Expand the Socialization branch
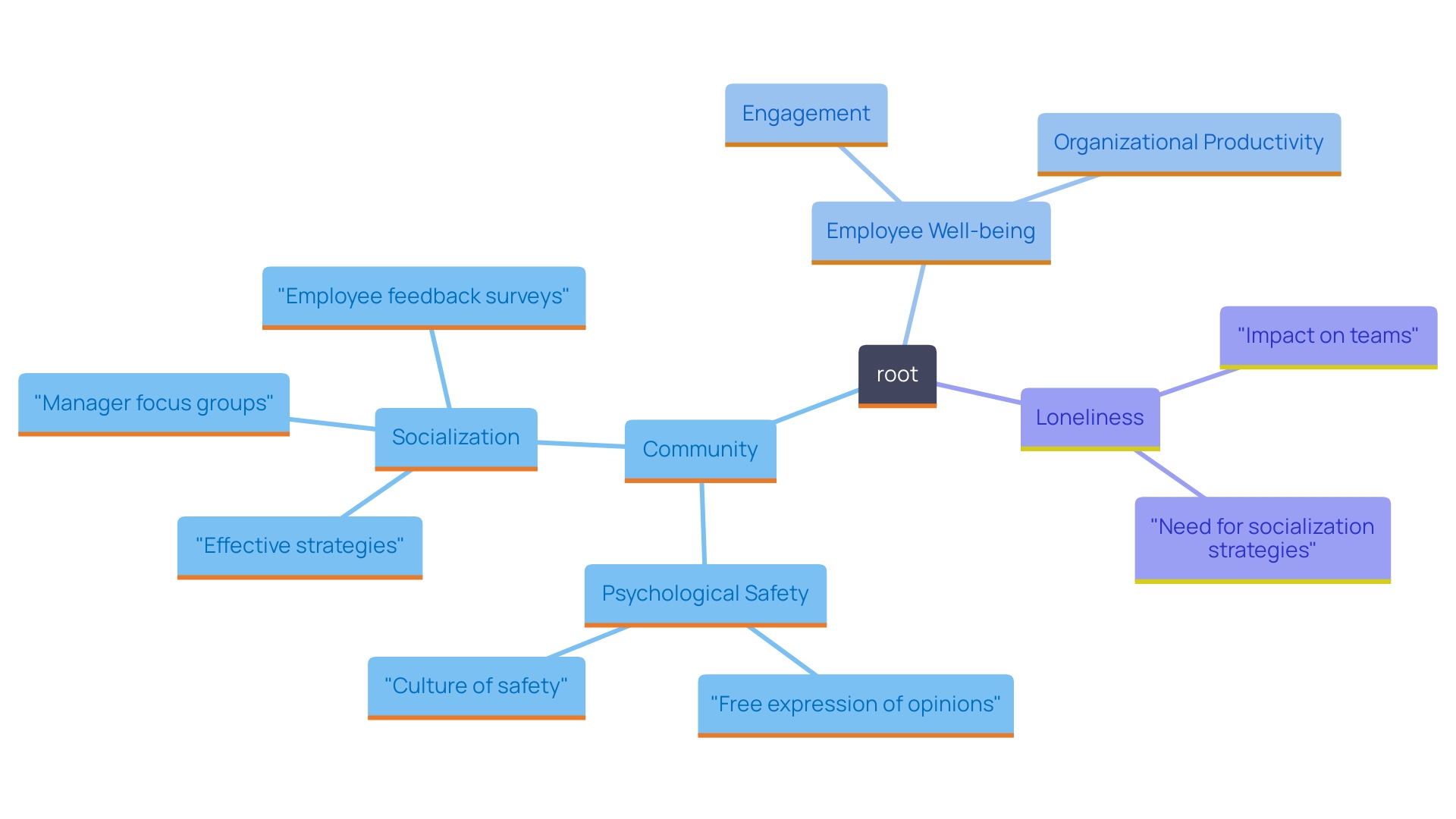The image size is (1456, 819). coord(448,438)
